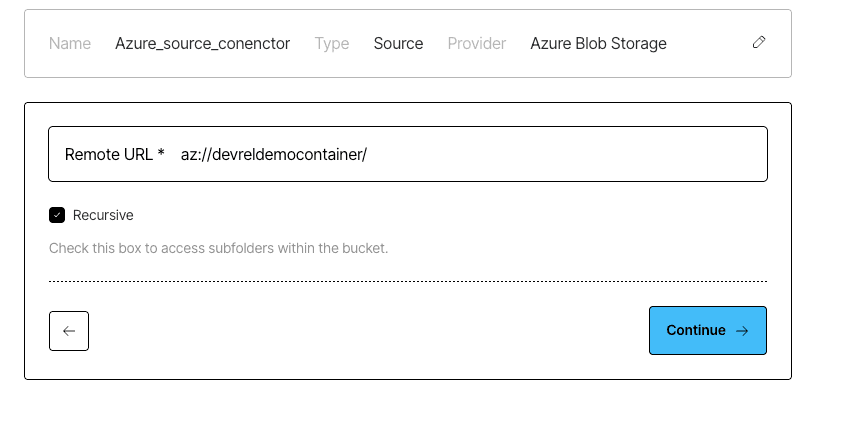The width and height of the screenshot is (865, 426).
Task: Uncheck the Recursive checkbox
Action: click(57, 215)
